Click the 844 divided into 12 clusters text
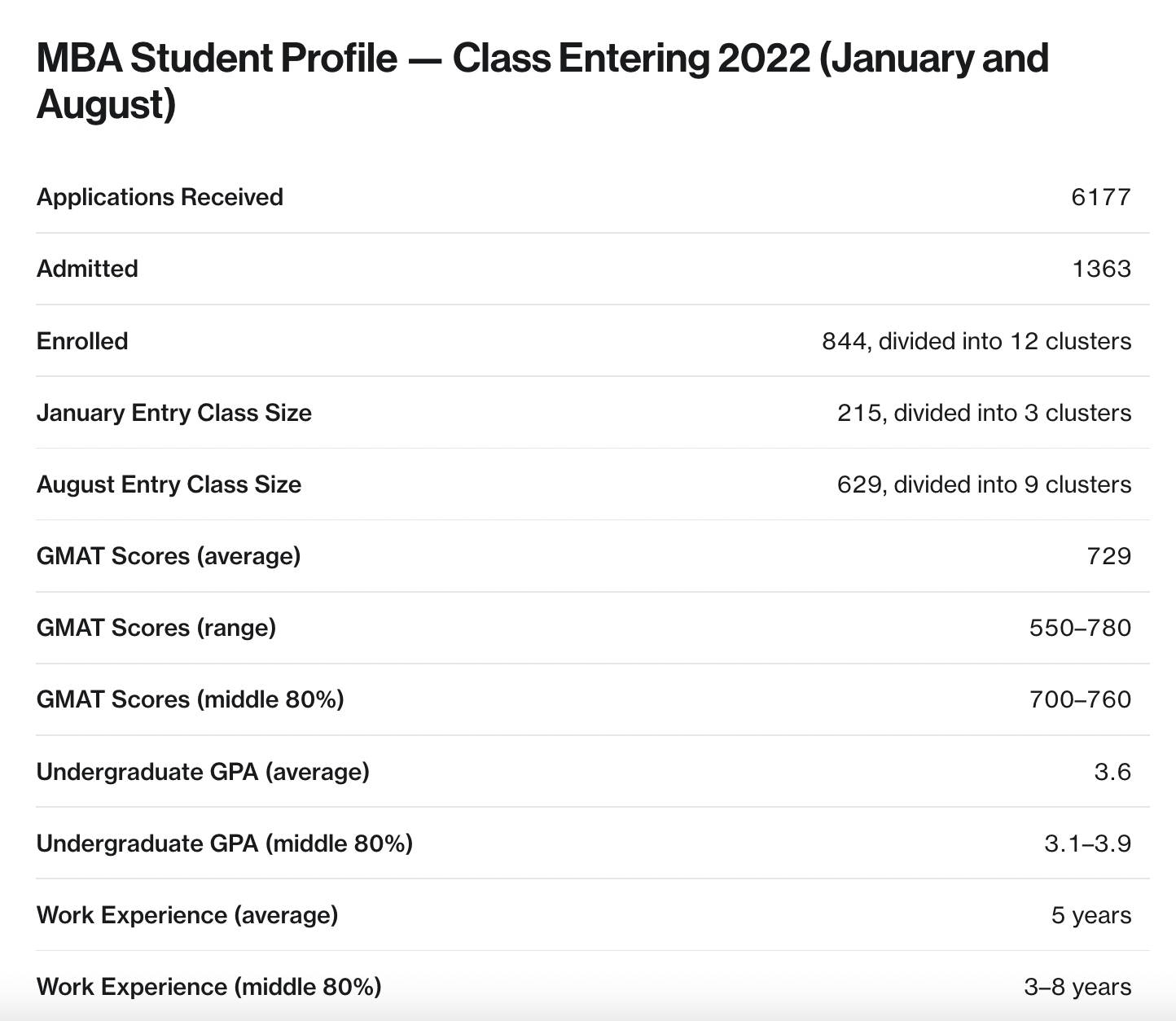Viewport: 1176px width, 1021px height. pyautogui.click(x=976, y=340)
